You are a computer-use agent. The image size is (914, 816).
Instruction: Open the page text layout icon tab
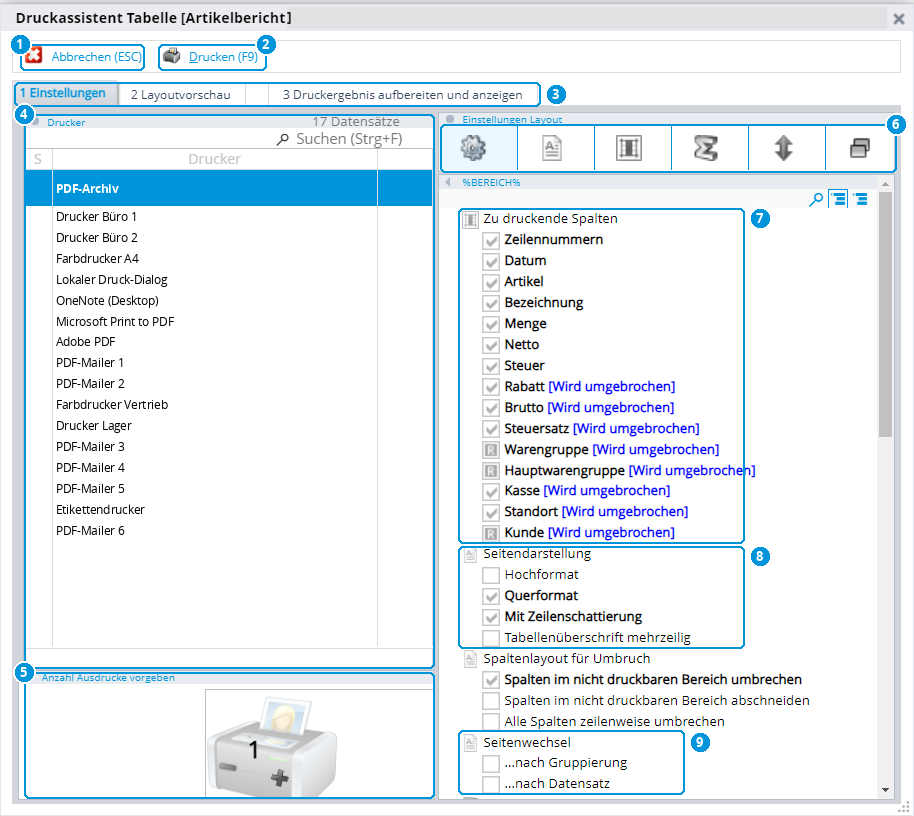pos(551,148)
